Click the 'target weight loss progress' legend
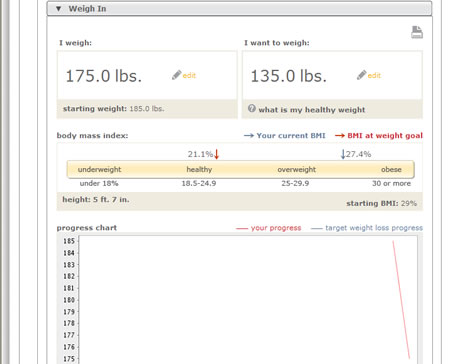This screenshot has width=450, height=364. (x=374, y=228)
